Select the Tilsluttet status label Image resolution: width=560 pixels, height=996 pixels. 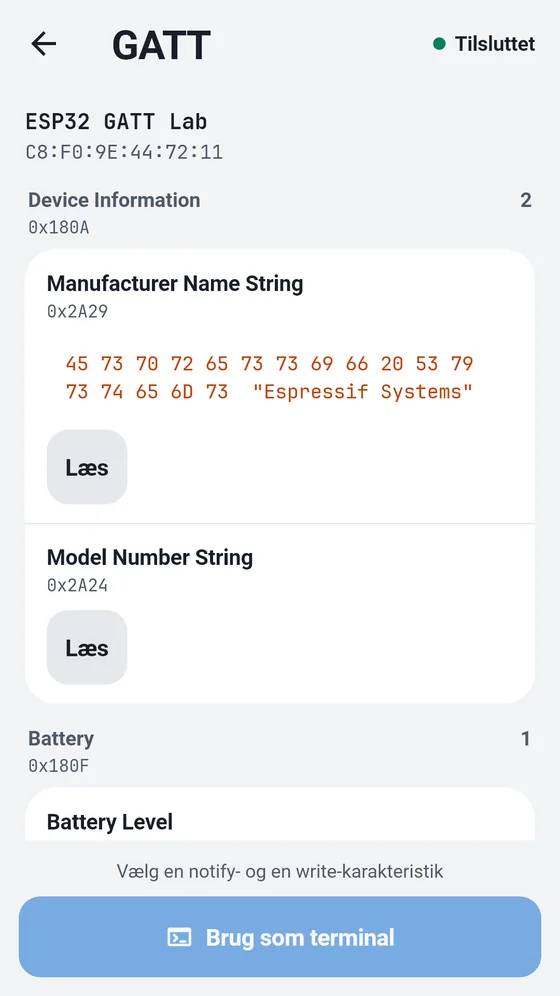coord(495,44)
